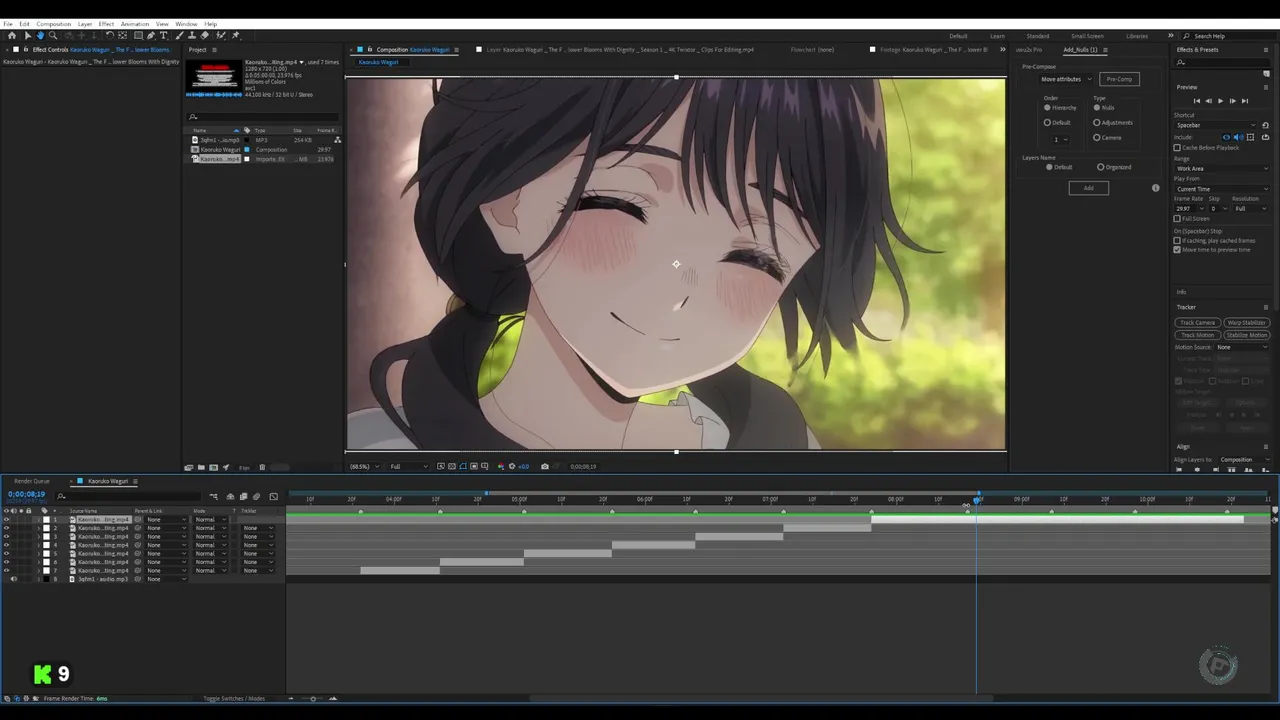Open the Window menu

coord(186,24)
